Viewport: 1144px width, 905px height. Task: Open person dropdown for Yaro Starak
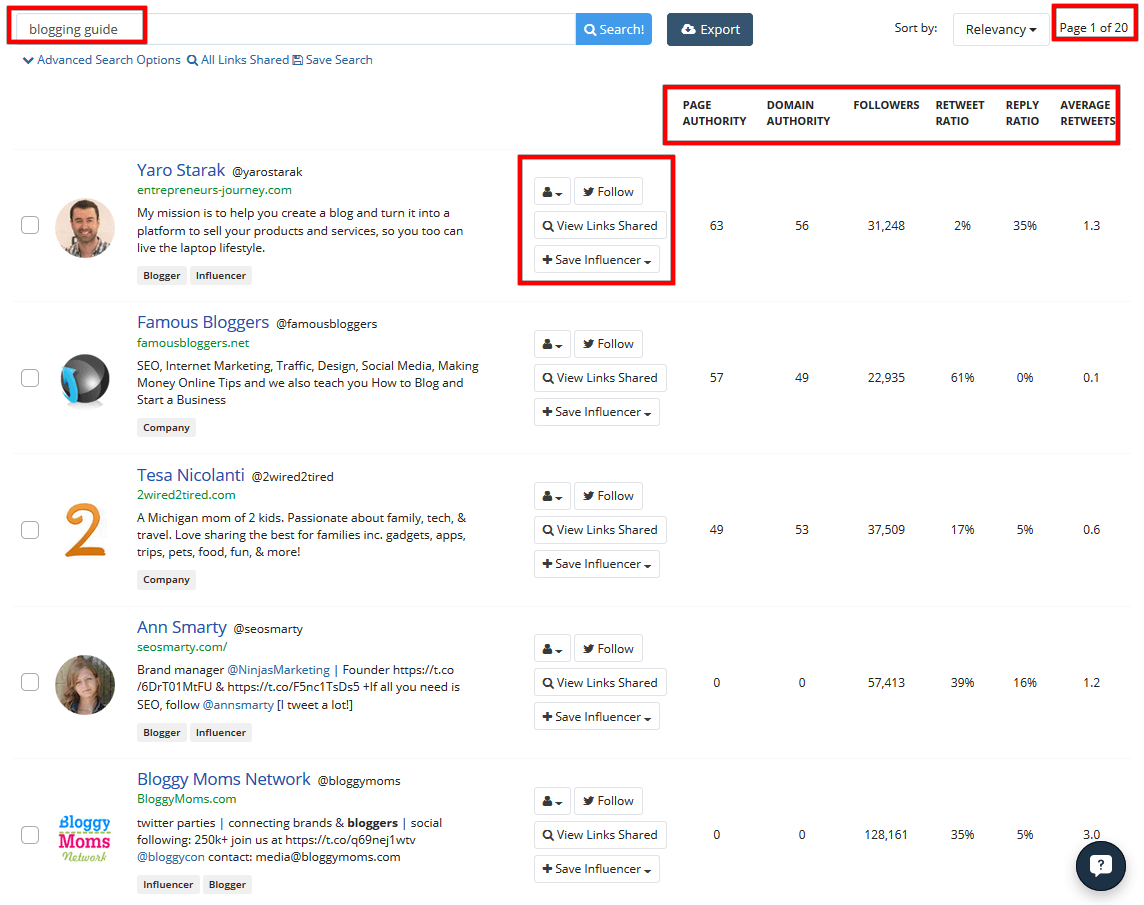552,192
